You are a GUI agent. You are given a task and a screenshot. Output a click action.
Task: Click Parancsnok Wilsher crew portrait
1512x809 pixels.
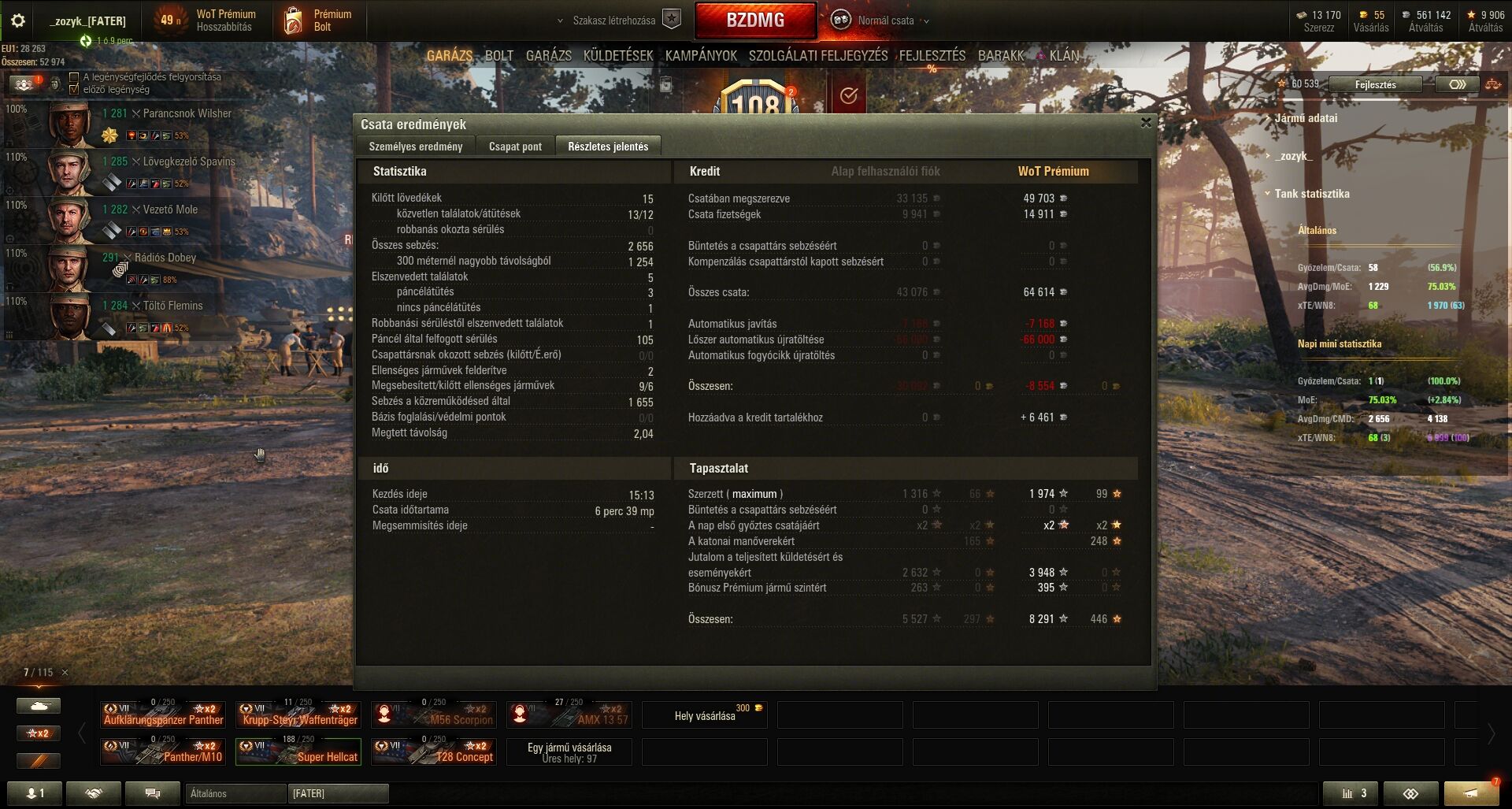pos(71,124)
